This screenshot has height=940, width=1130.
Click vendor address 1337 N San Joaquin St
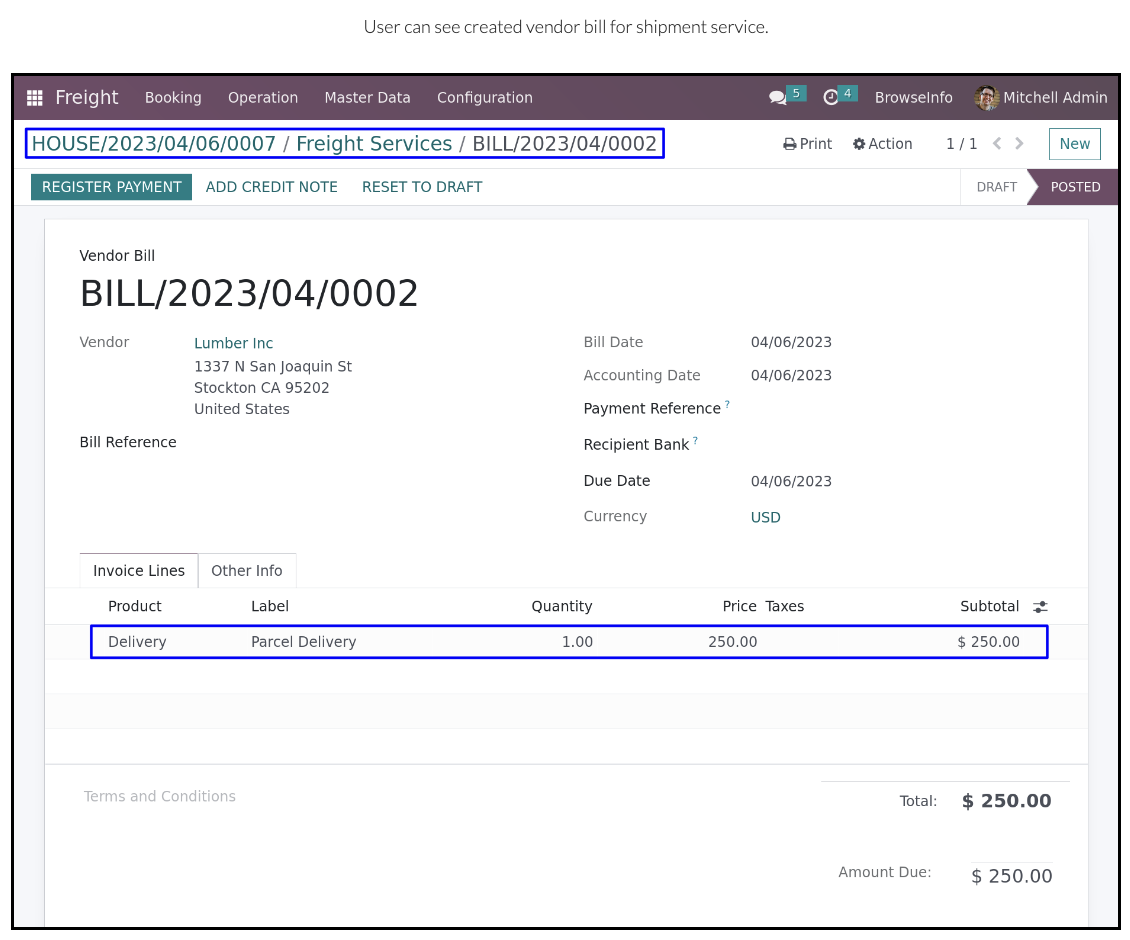272,366
